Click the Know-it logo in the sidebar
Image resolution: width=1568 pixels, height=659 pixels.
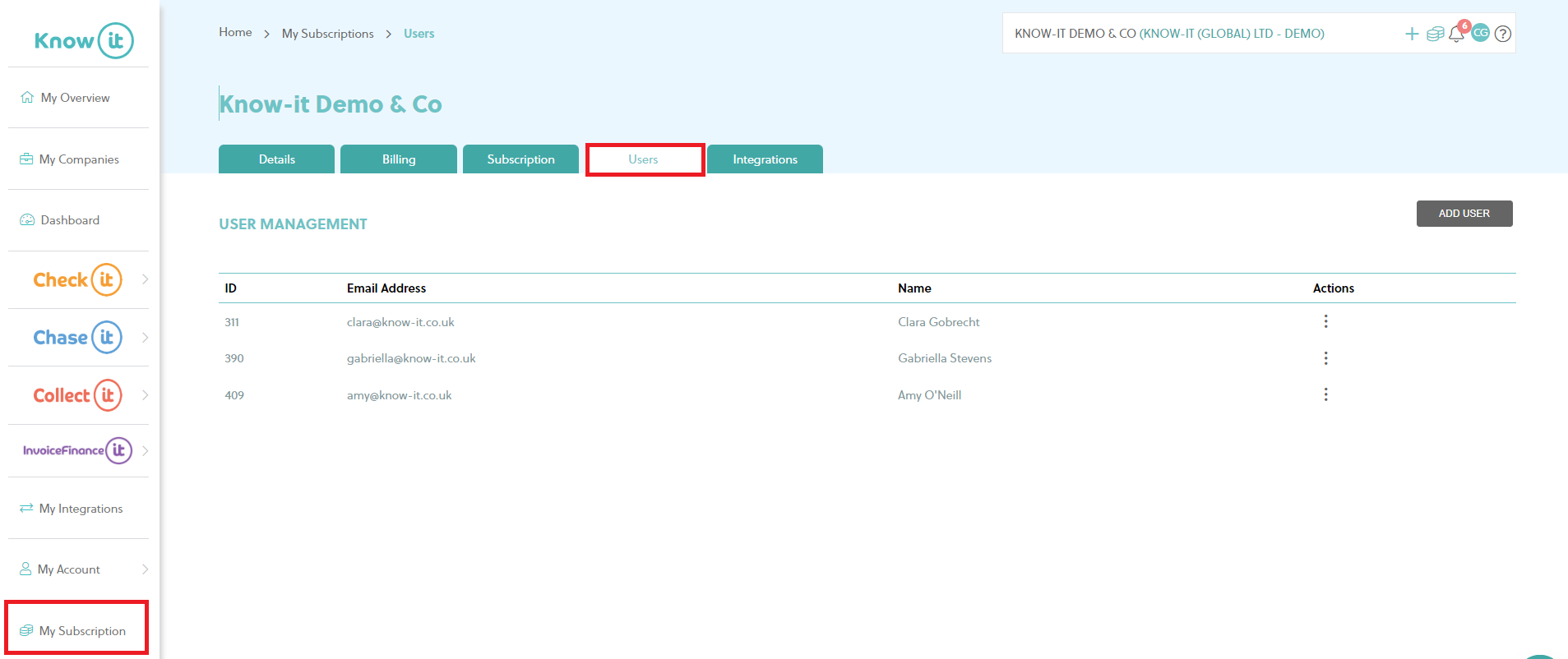tap(83, 40)
